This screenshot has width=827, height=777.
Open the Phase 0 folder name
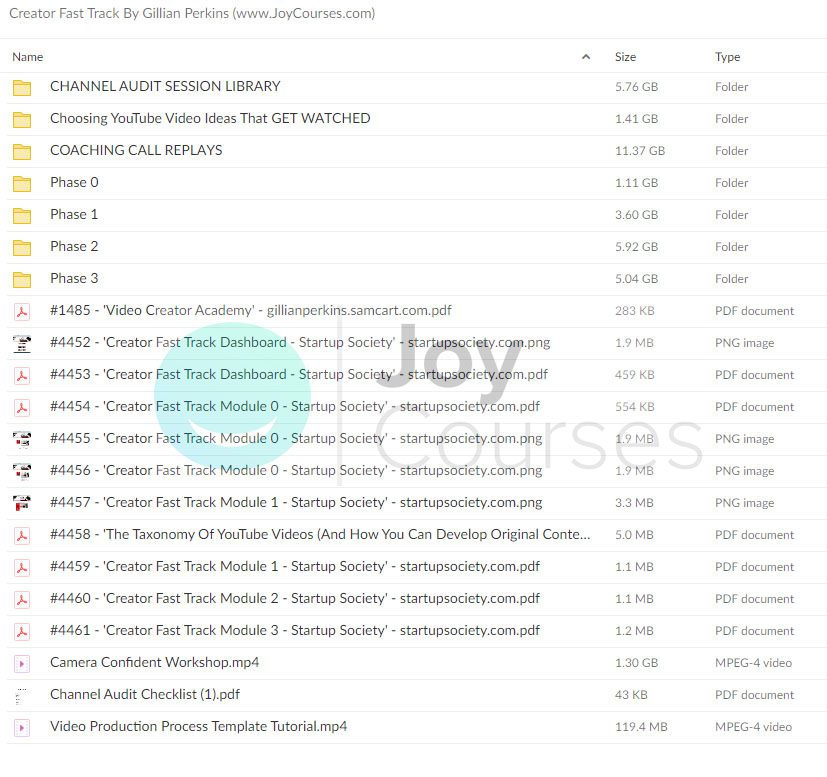[74, 182]
